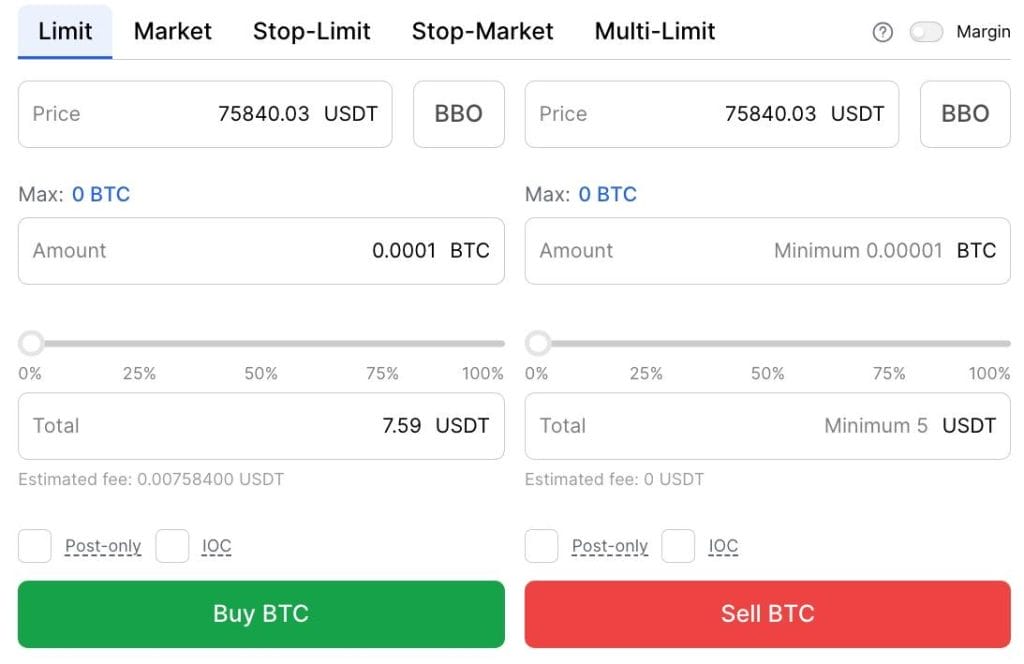Open the Stop-Limit tab
Image resolution: width=1024 pixels, height=664 pixels.
(x=311, y=31)
